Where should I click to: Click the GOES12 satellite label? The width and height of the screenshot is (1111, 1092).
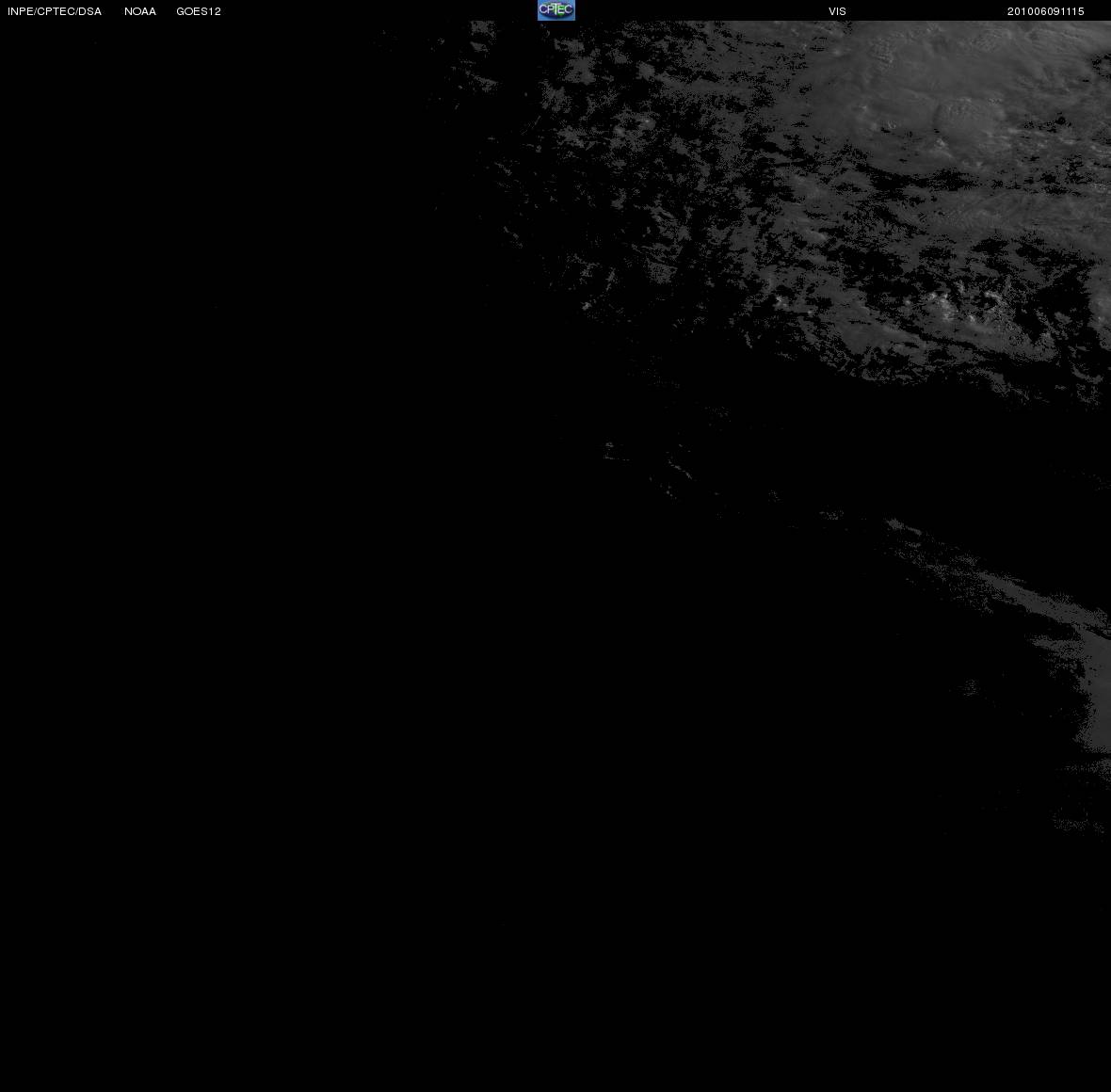[199, 11]
